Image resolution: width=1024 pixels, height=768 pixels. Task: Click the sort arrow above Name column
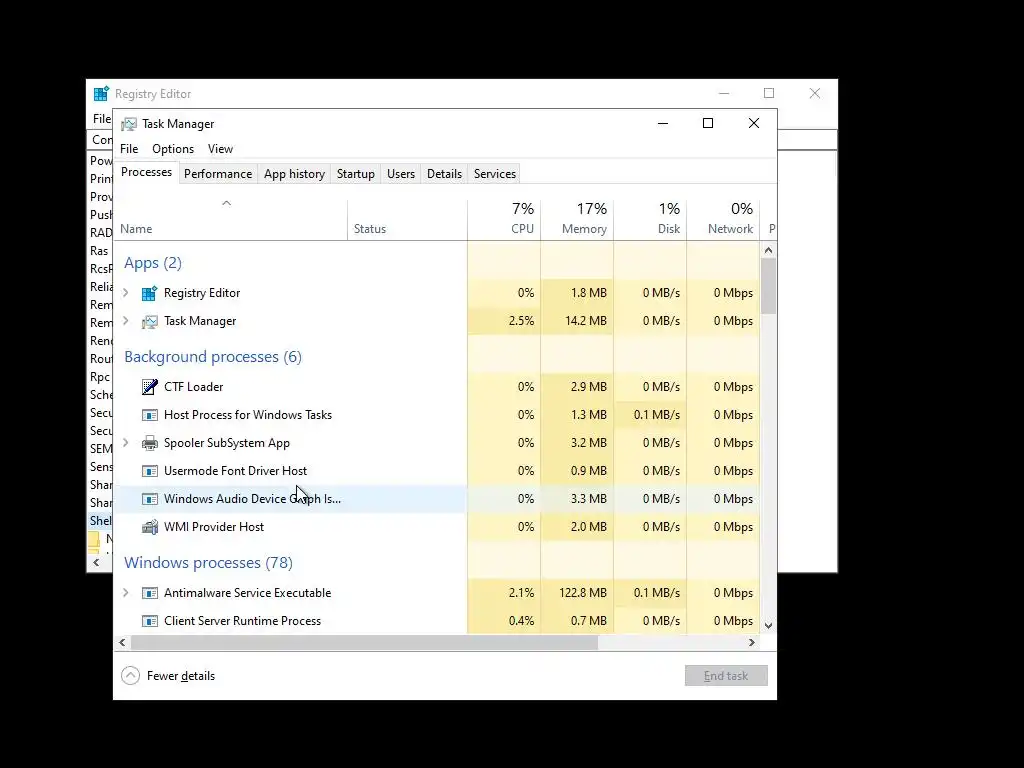coord(227,203)
